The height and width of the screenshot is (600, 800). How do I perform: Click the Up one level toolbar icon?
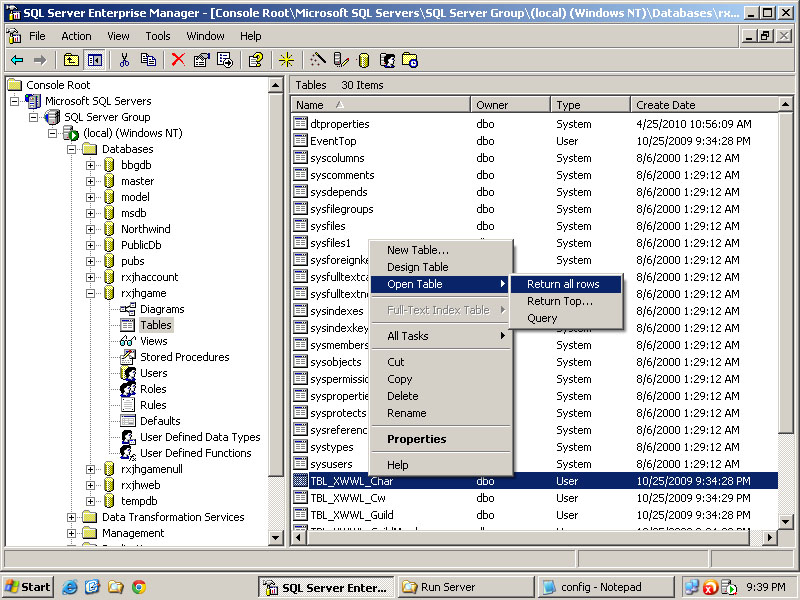point(71,60)
